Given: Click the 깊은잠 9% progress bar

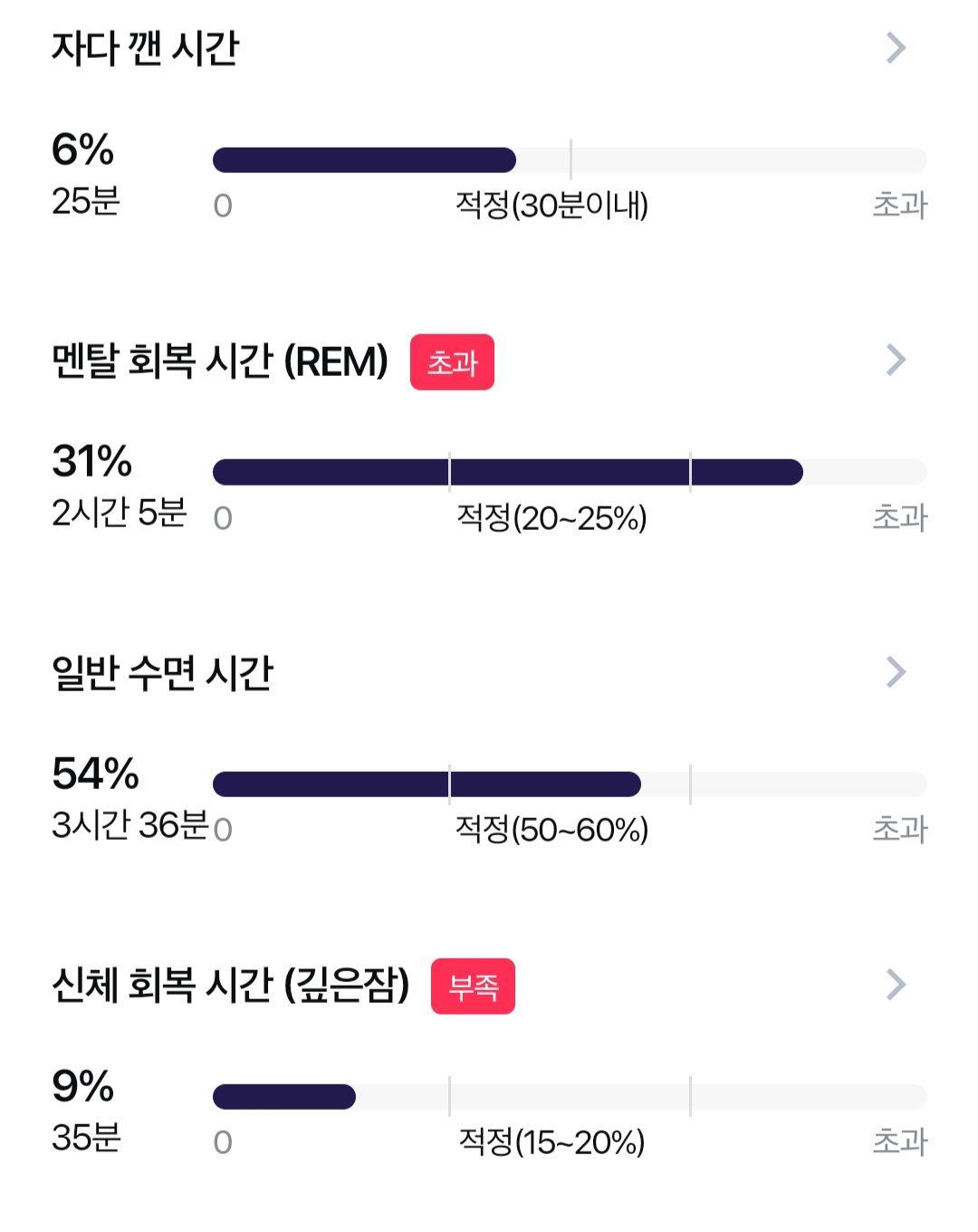Looking at the screenshot, I should click(570, 1097).
